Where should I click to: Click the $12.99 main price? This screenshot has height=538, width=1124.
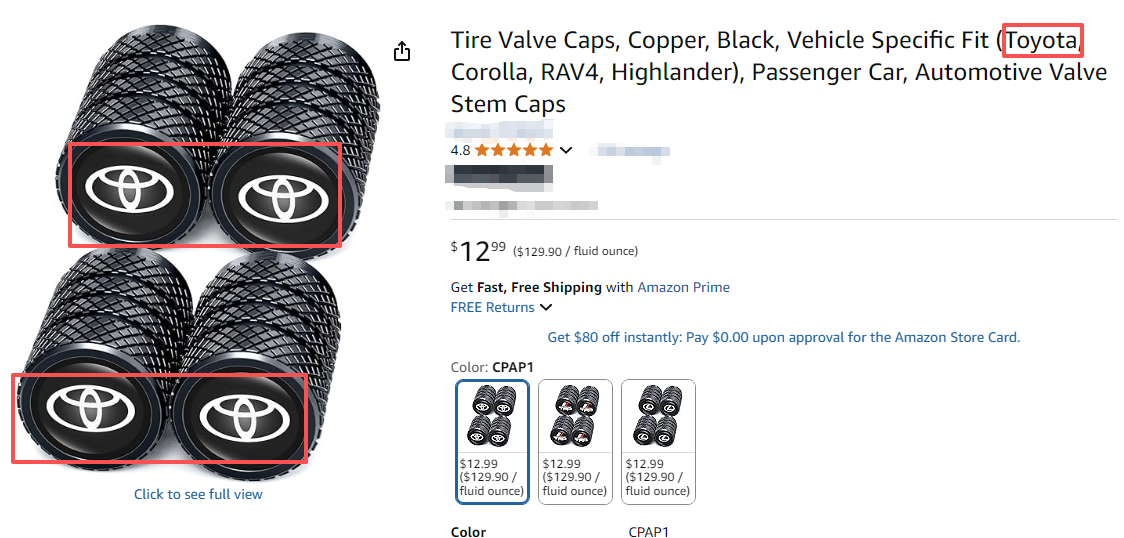478,251
